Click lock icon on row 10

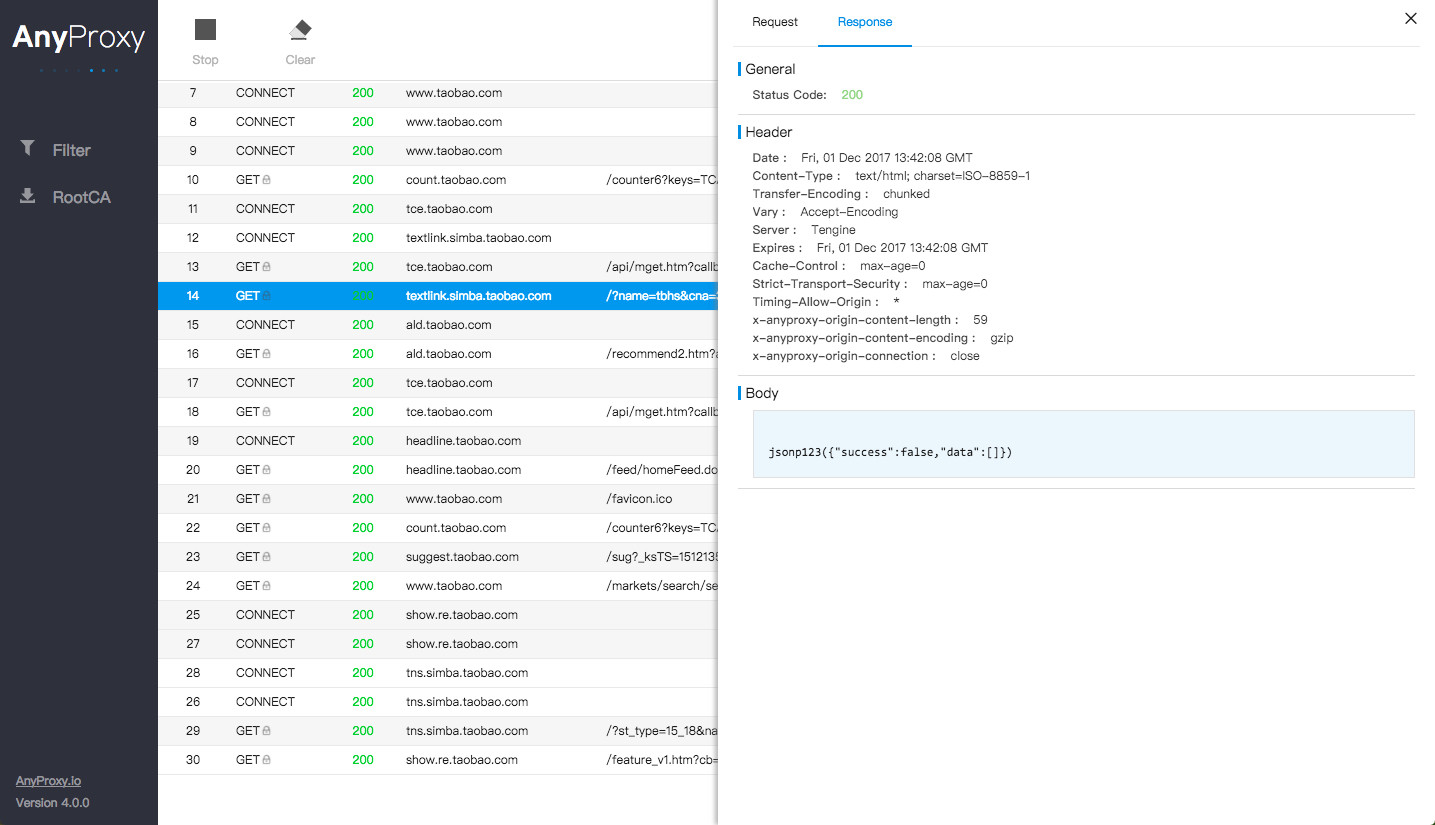click(267, 181)
